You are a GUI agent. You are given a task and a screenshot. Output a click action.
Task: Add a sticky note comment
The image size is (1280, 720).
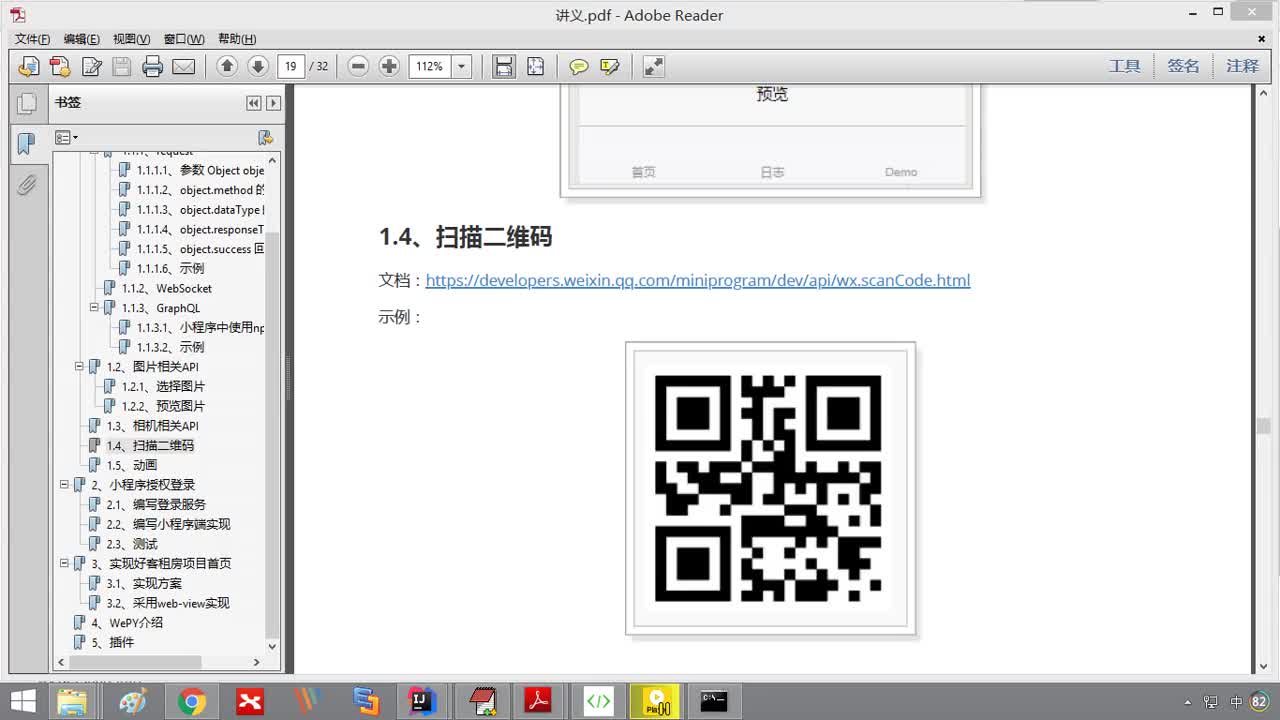[579, 66]
